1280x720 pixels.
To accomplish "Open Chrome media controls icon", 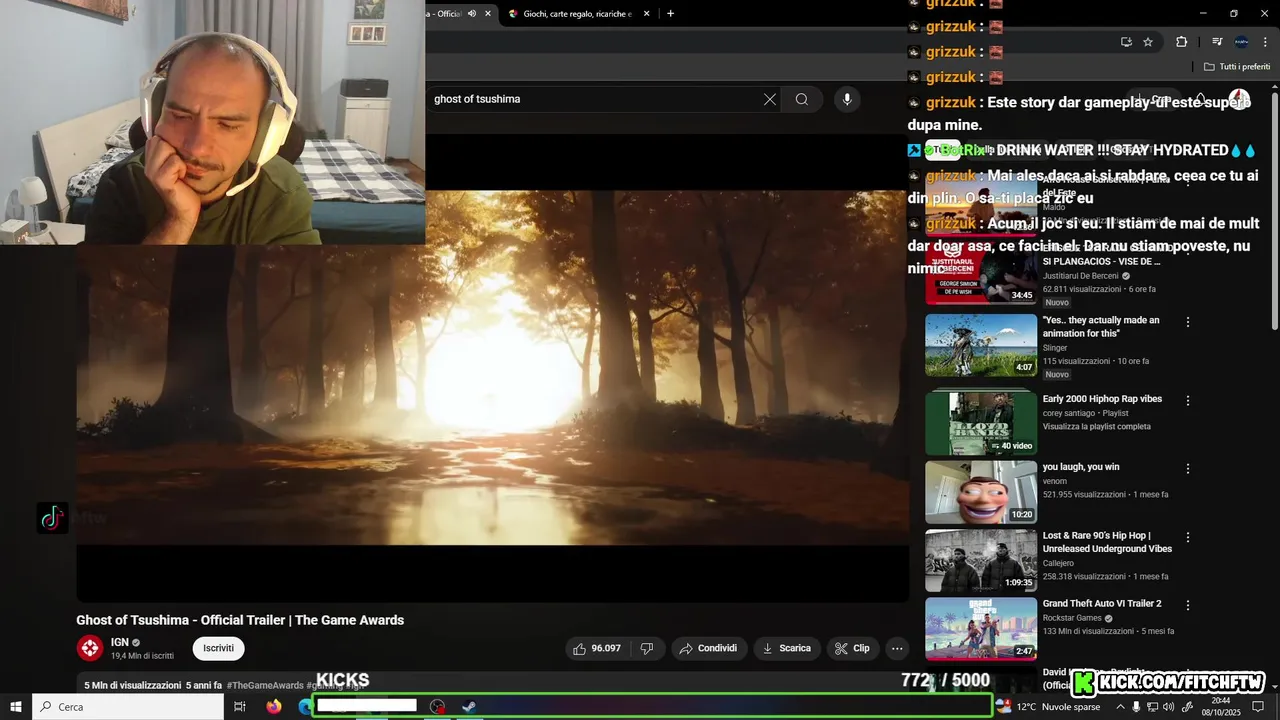I will 1217,42.
